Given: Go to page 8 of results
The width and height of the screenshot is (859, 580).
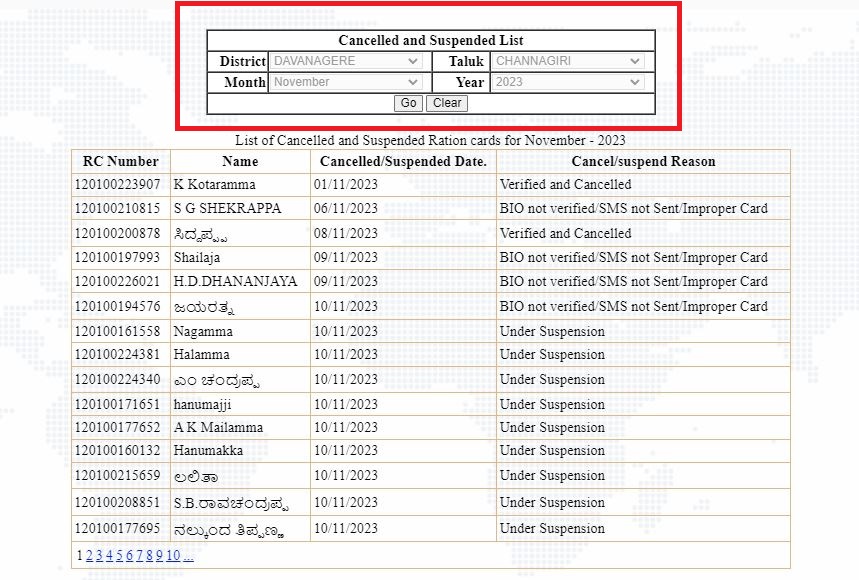Looking at the screenshot, I should [149, 555].
